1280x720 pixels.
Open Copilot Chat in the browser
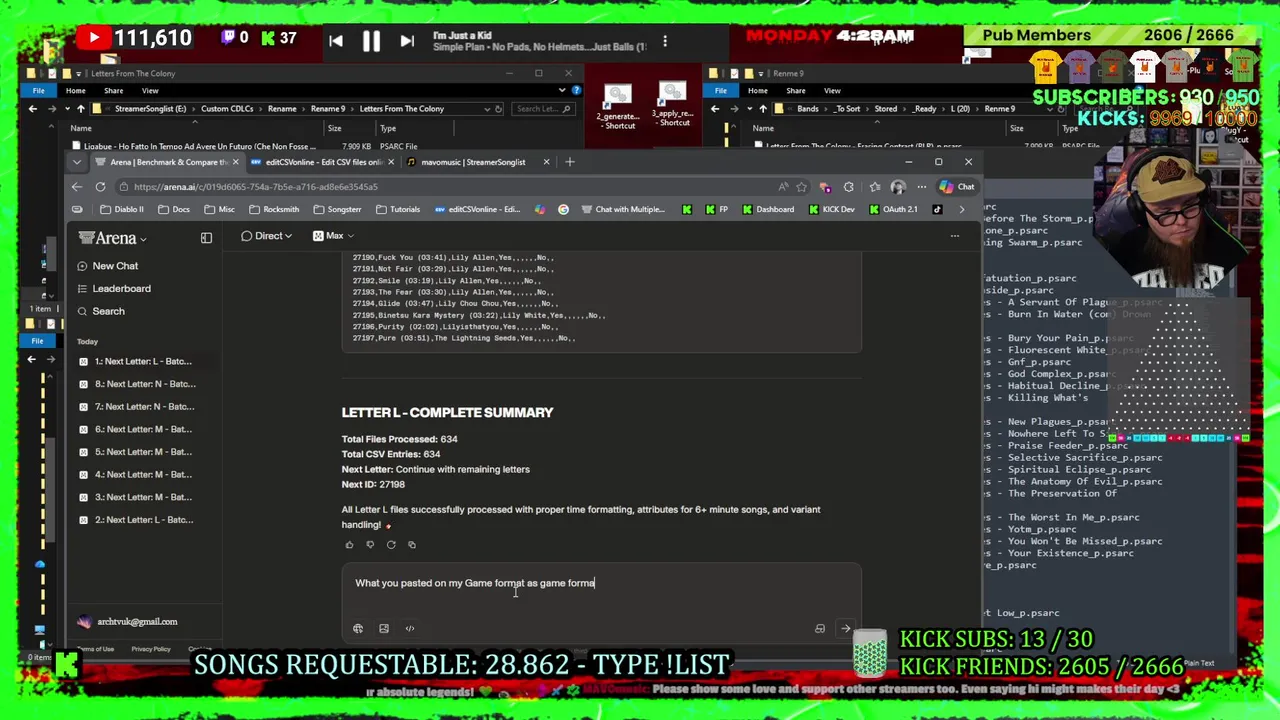(x=956, y=187)
